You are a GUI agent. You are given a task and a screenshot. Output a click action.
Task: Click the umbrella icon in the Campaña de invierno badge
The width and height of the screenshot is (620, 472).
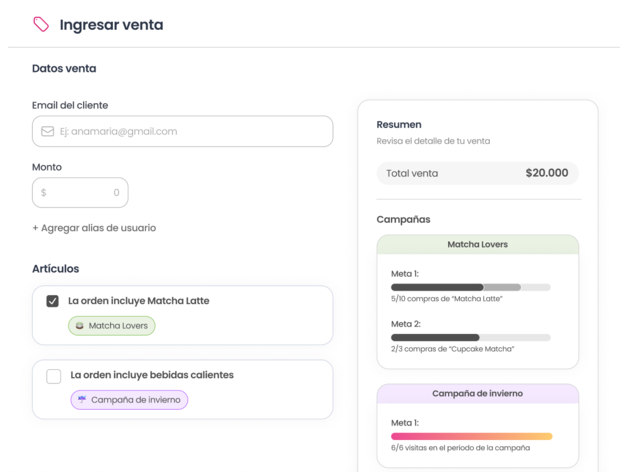(82, 400)
